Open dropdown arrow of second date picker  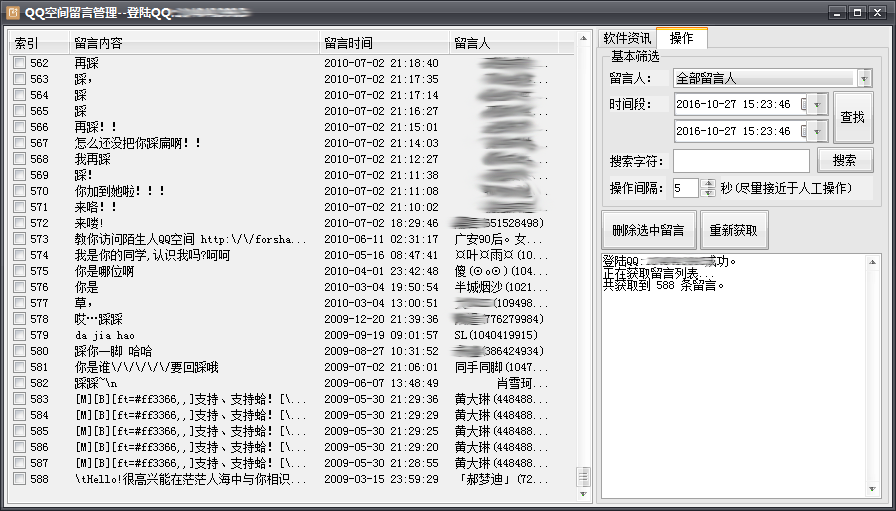pyautogui.click(x=818, y=131)
